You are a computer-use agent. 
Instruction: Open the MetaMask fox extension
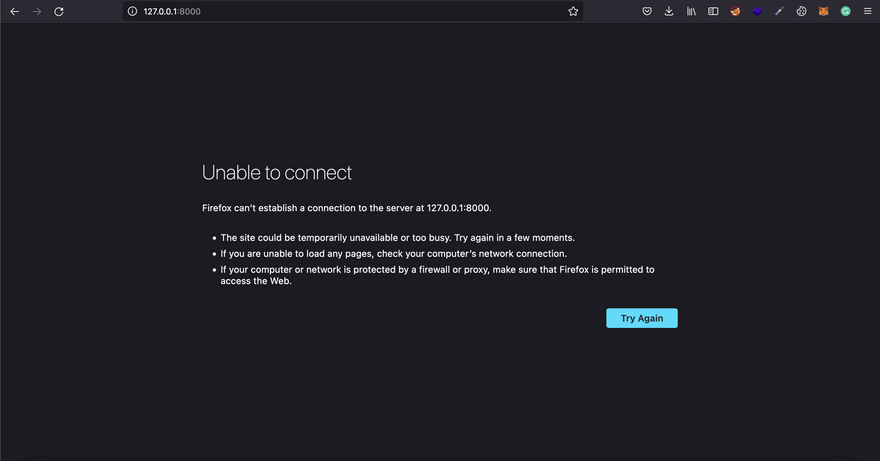tap(823, 11)
